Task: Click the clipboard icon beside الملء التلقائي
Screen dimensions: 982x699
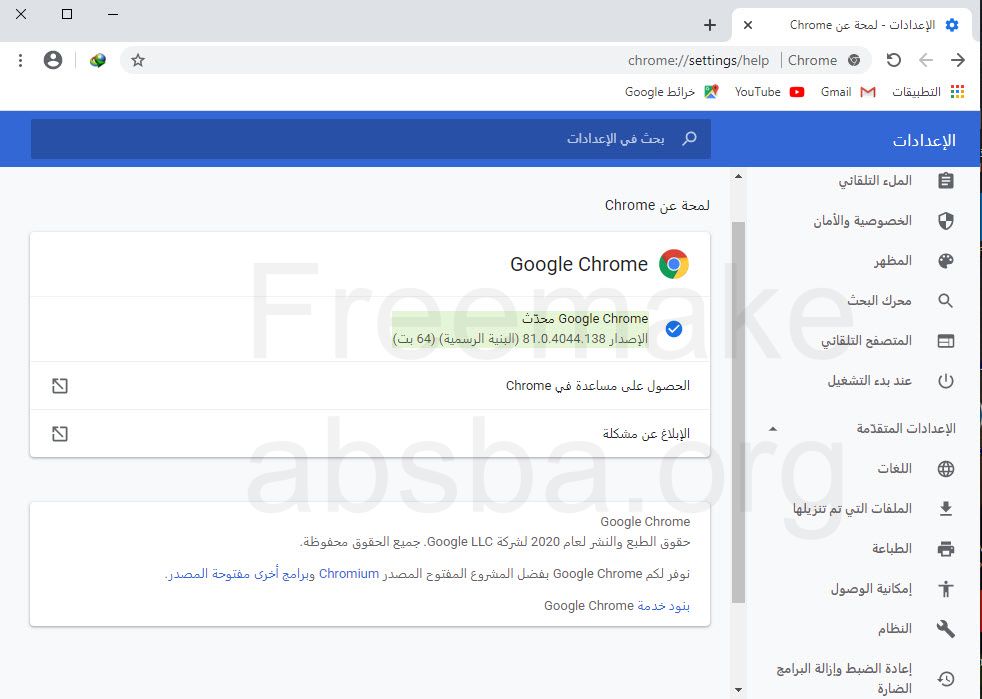Action: click(x=946, y=181)
